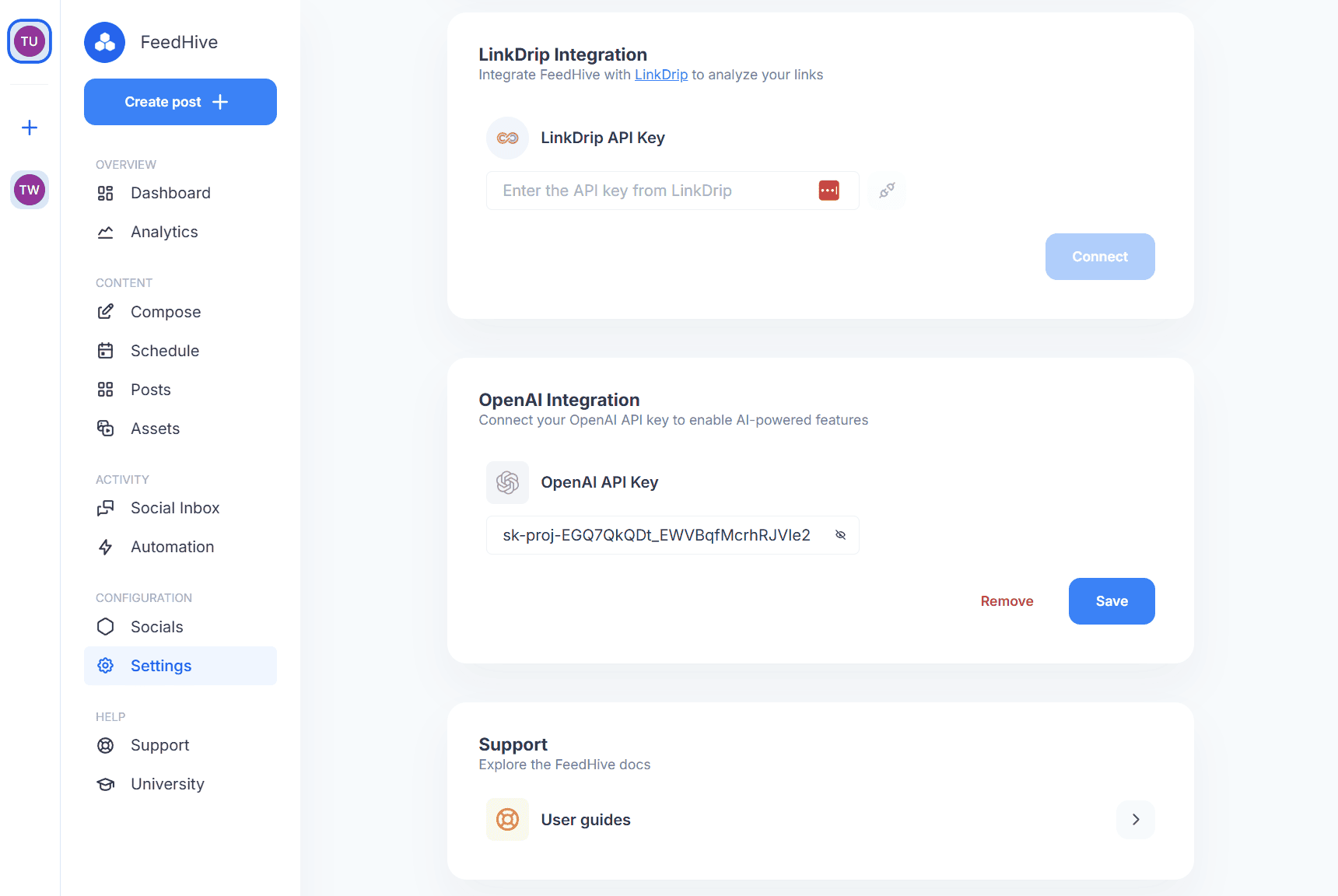Navigate to Posts
Image resolution: width=1338 pixels, height=896 pixels.
(180, 390)
